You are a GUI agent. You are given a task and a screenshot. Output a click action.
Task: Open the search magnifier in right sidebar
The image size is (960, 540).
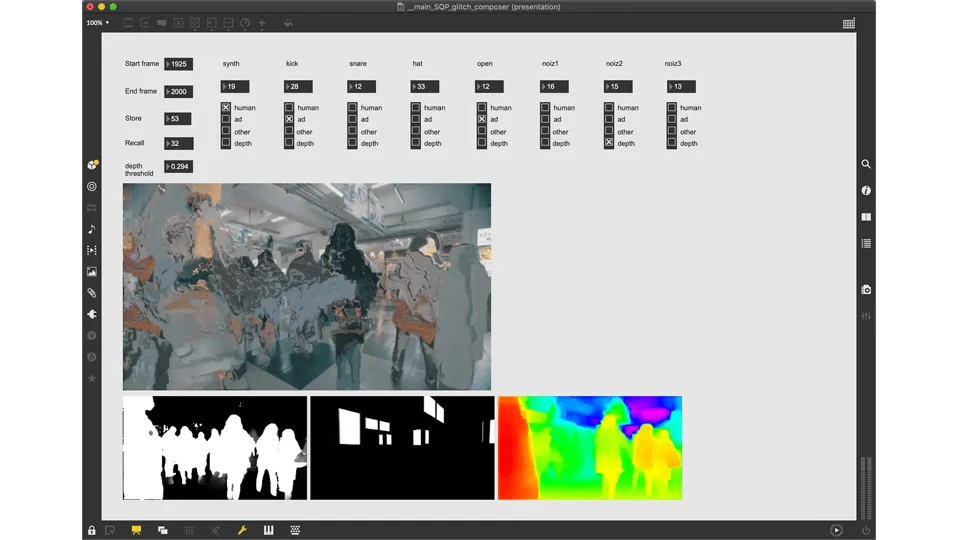pyautogui.click(x=866, y=164)
